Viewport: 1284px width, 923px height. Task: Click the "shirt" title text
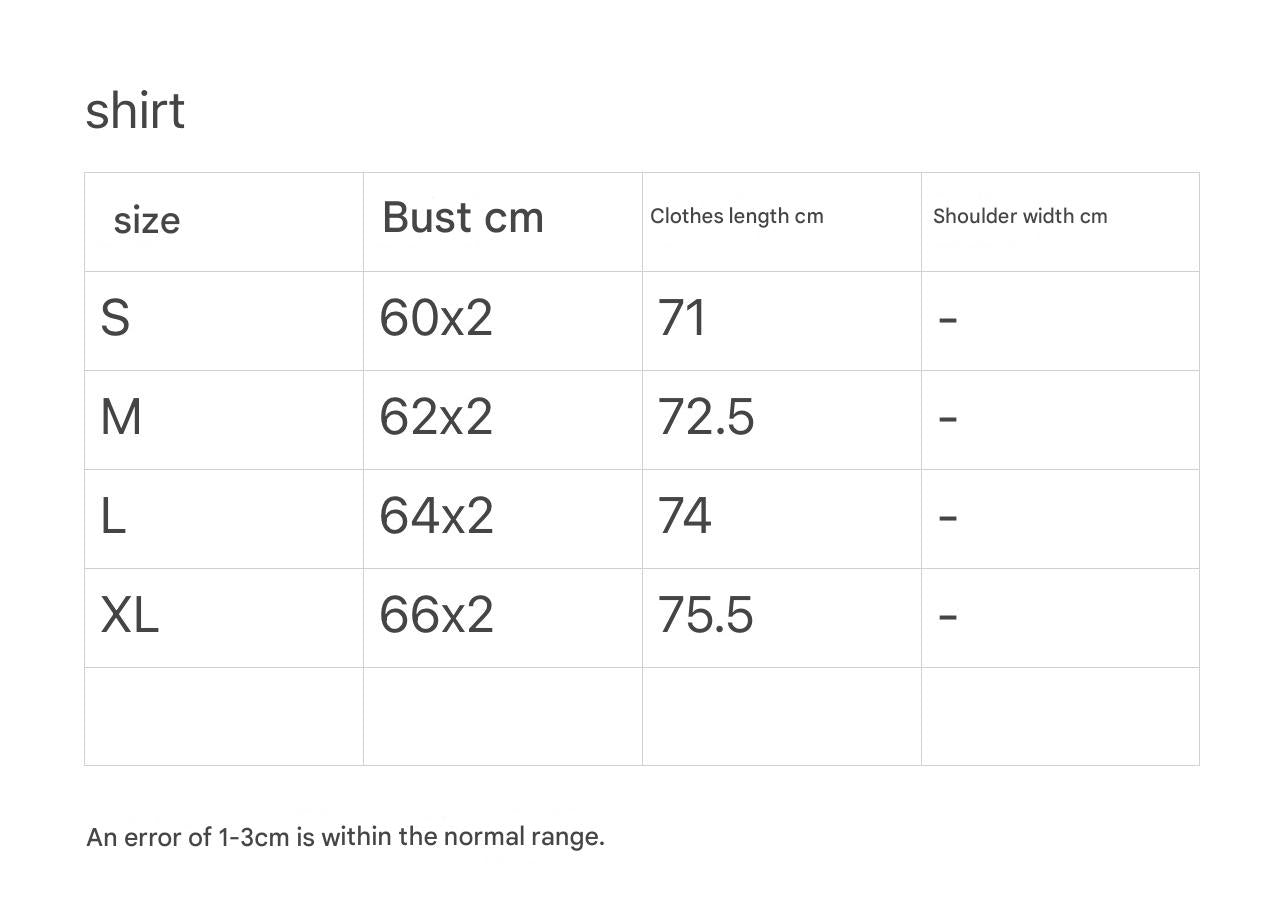(x=135, y=110)
